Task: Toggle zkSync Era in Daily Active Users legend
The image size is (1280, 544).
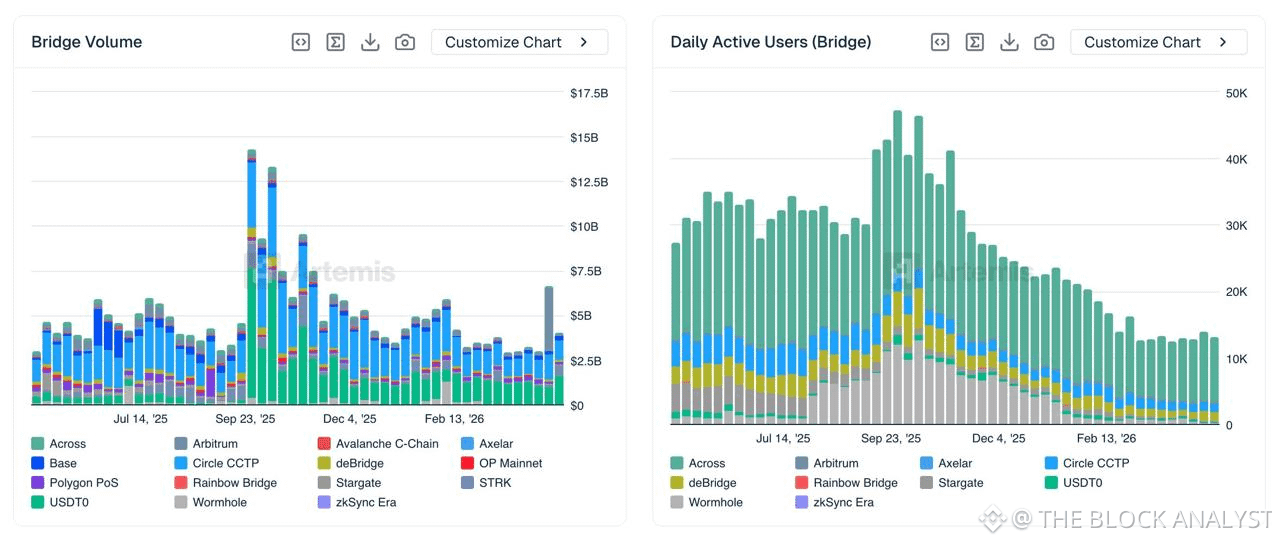Action: tap(835, 502)
